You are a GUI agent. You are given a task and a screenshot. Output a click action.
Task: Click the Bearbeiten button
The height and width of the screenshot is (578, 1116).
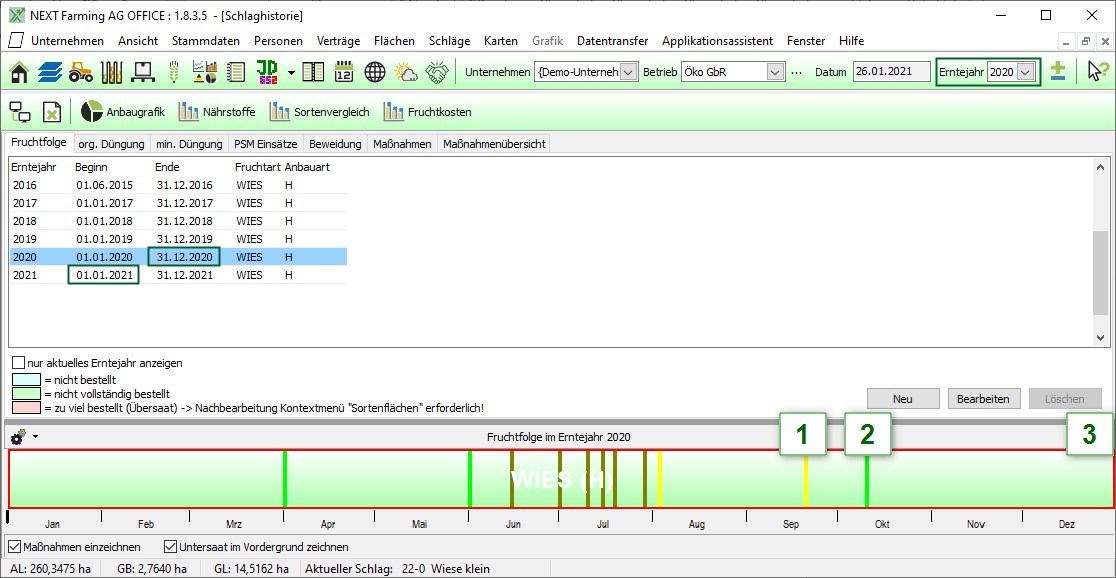click(984, 399)
